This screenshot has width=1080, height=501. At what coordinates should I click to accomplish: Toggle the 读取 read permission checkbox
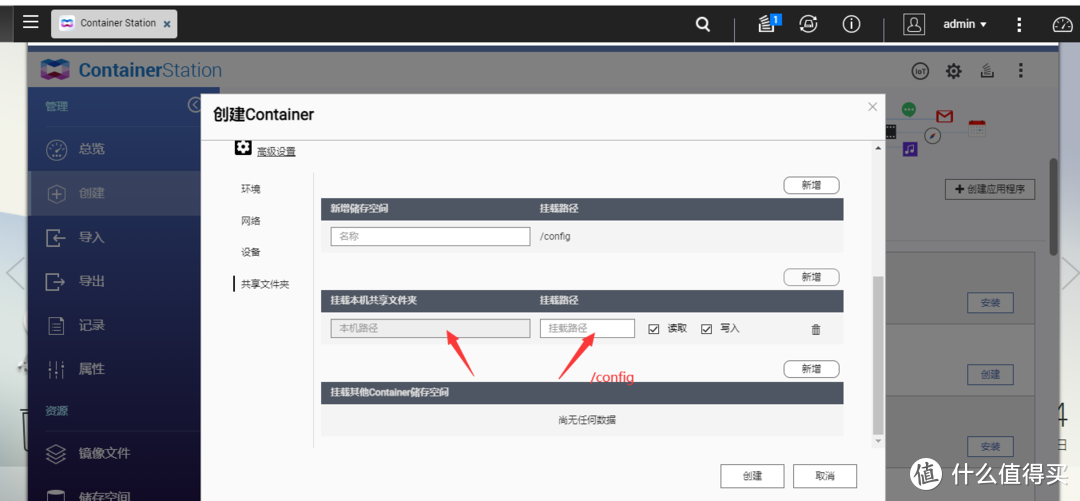point(654,329)
